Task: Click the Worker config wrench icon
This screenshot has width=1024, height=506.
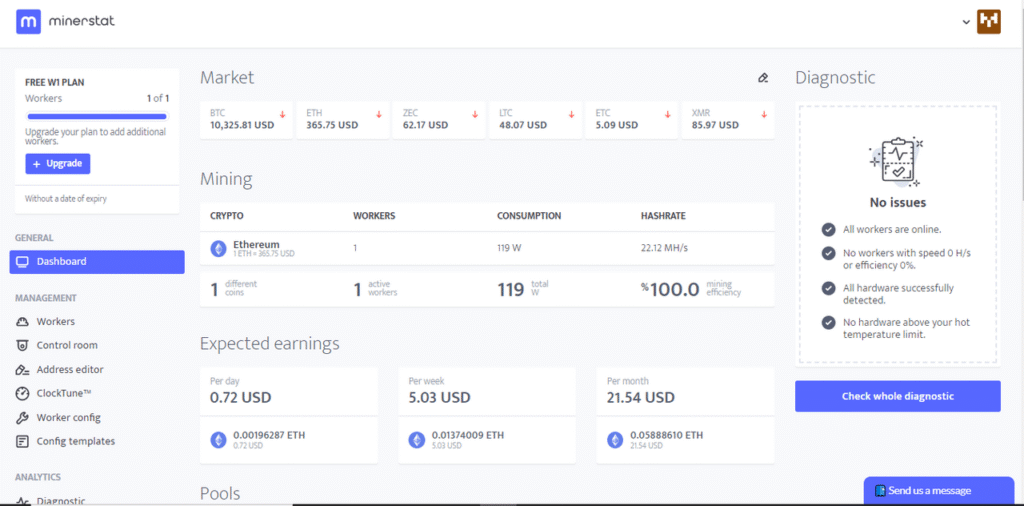Action: (x=23, y=418)
